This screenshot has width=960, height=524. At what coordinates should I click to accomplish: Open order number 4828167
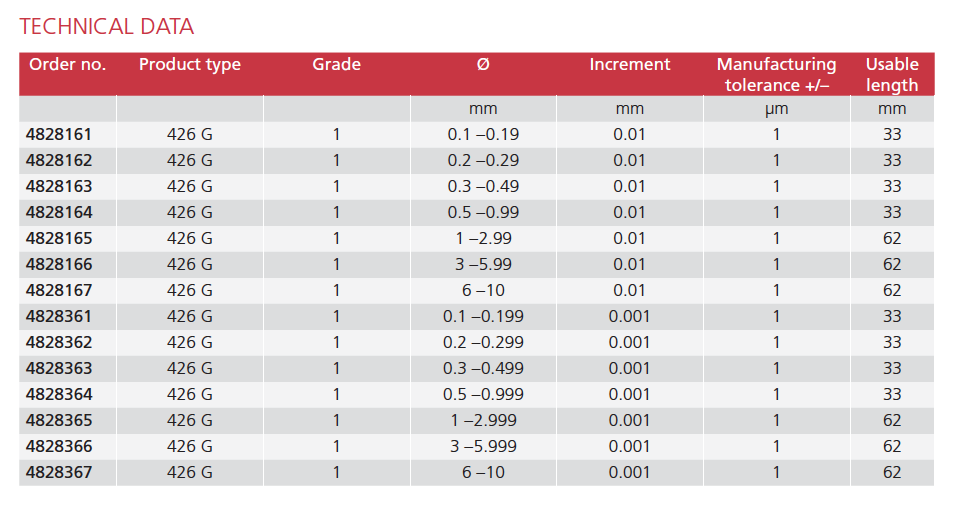[x=60, y=290]
